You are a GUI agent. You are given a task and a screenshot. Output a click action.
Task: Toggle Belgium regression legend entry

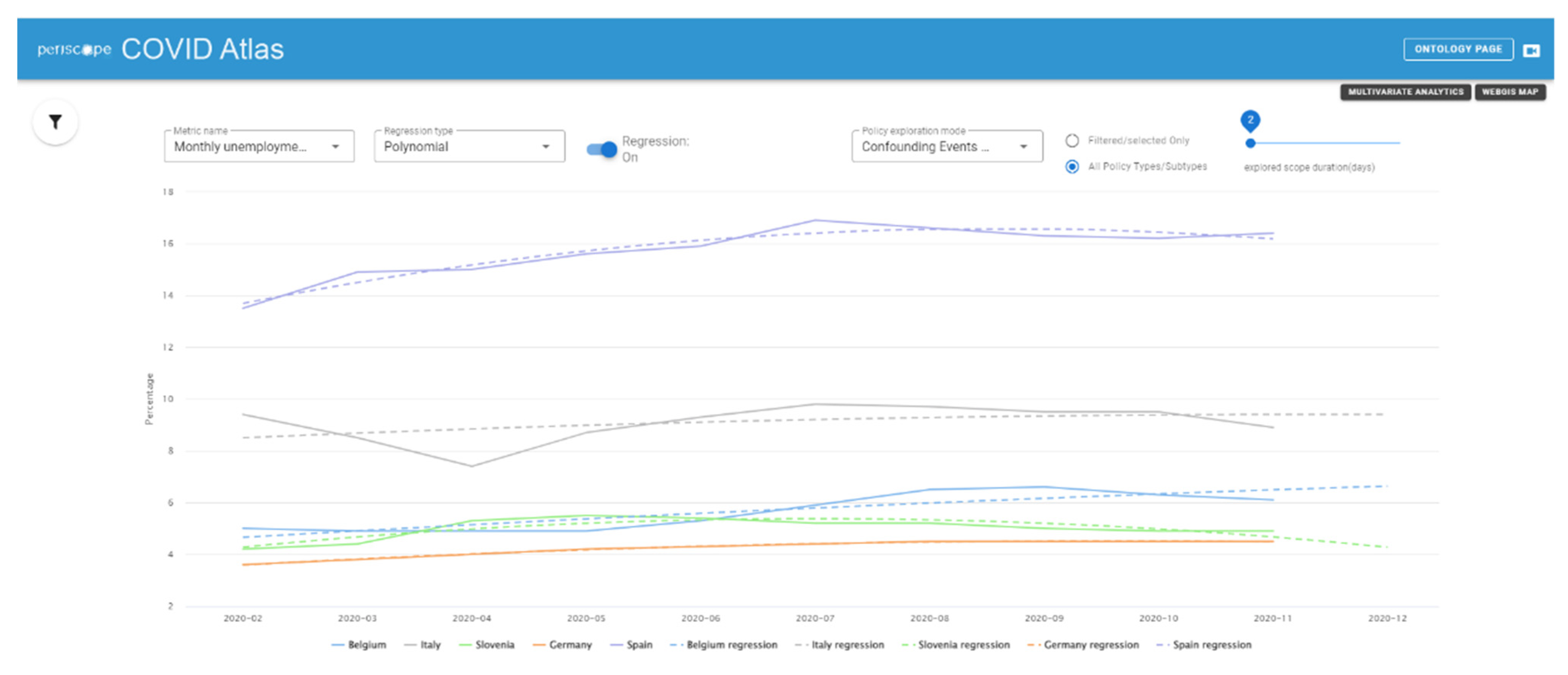coord(724,644)
